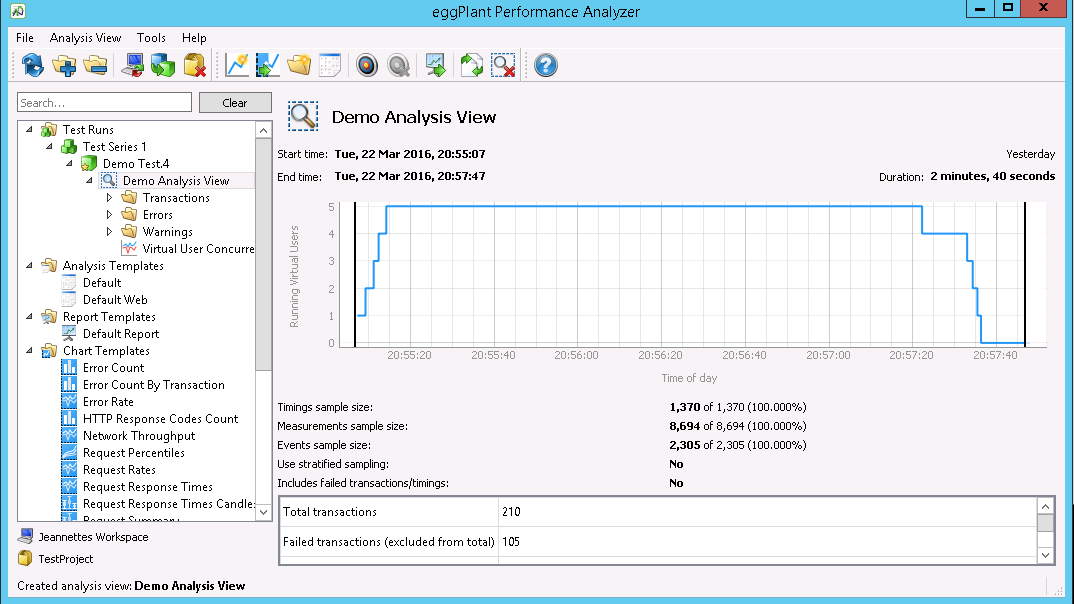The width and height of the screenshot is (1074, 604).
Task: Click the folder with plus sign icon
Action: coord(64,66)
